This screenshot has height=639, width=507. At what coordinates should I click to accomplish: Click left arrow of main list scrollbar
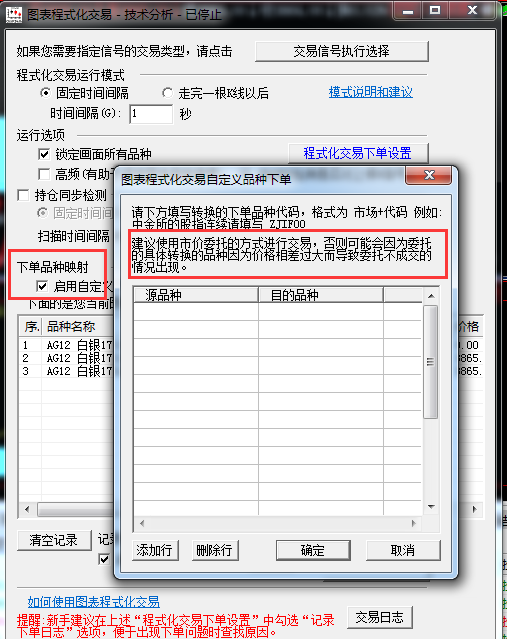click(27, 509)
